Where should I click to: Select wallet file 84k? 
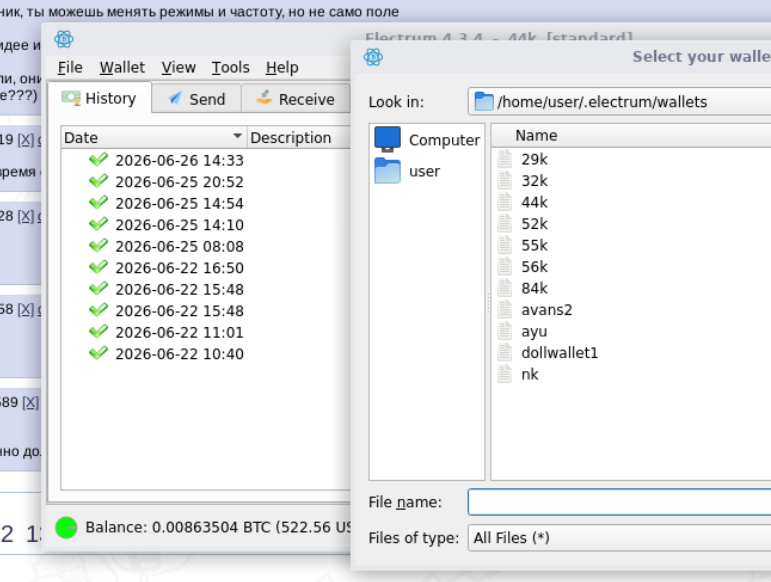pos(534,288)
